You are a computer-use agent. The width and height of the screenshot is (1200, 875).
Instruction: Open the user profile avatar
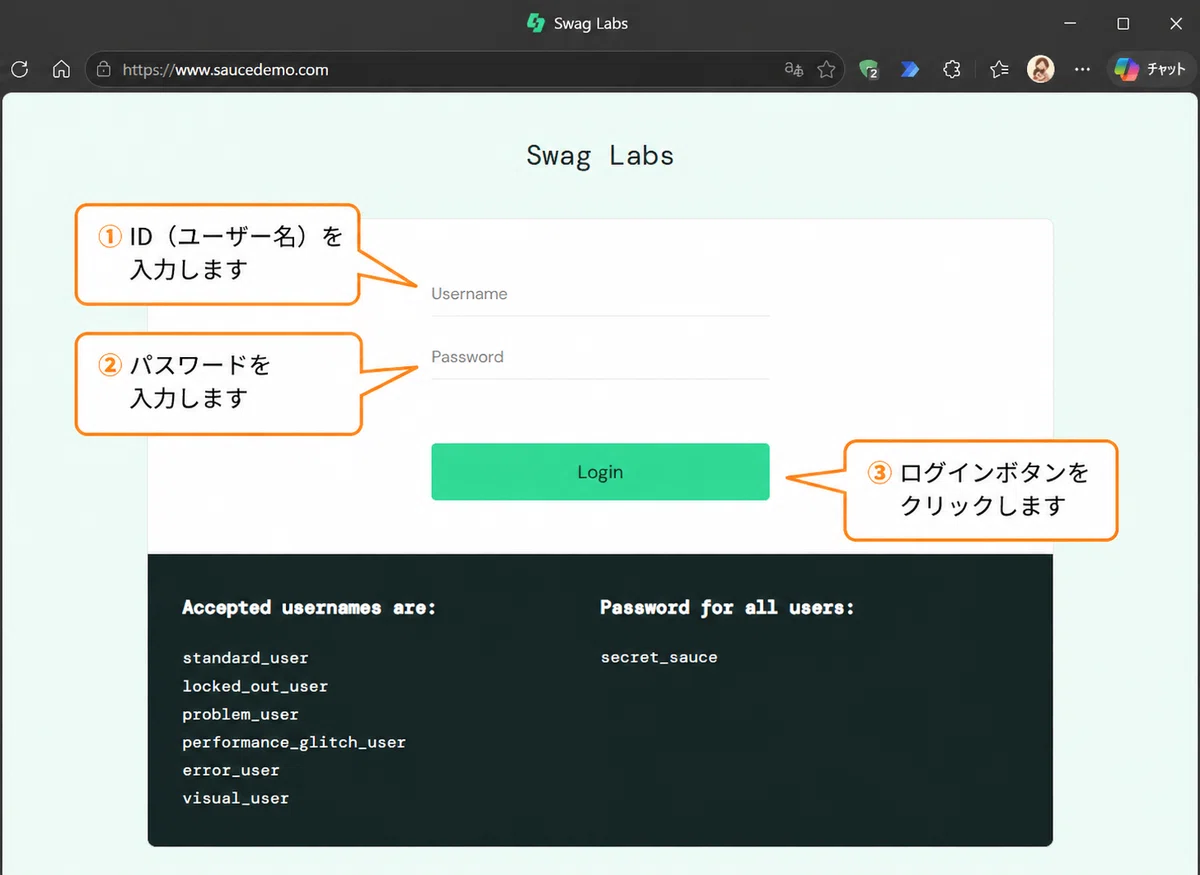pos(1041,69)
